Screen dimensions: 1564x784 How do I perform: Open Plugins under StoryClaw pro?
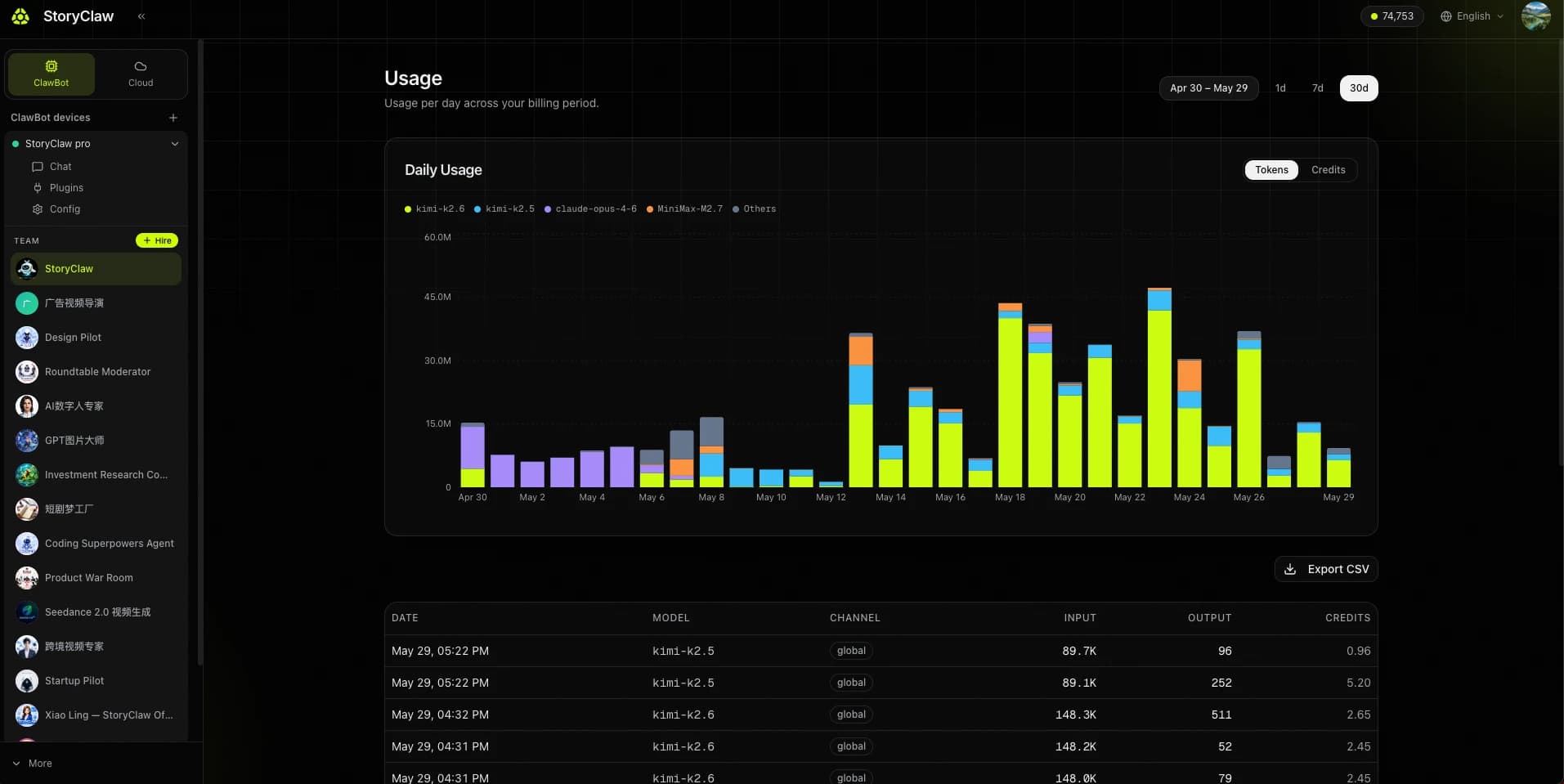[66, 188]
